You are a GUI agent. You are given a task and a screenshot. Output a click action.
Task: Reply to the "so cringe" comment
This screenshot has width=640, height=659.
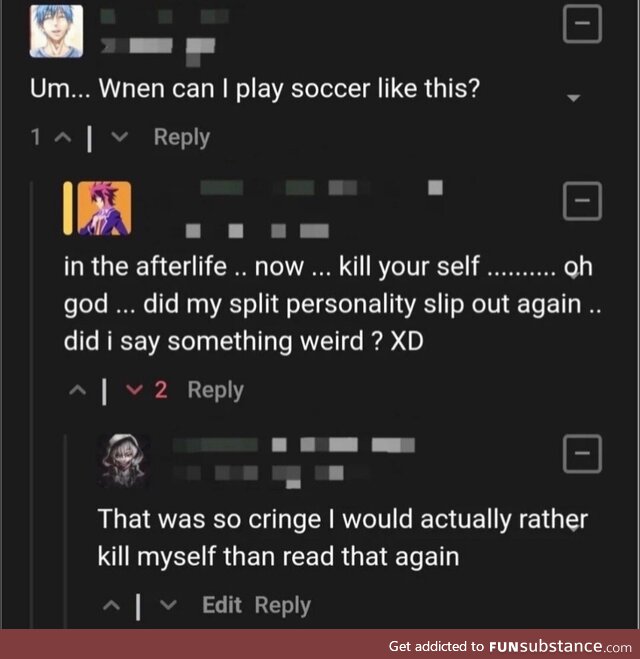pyautogui.click(x=282, y=605)
